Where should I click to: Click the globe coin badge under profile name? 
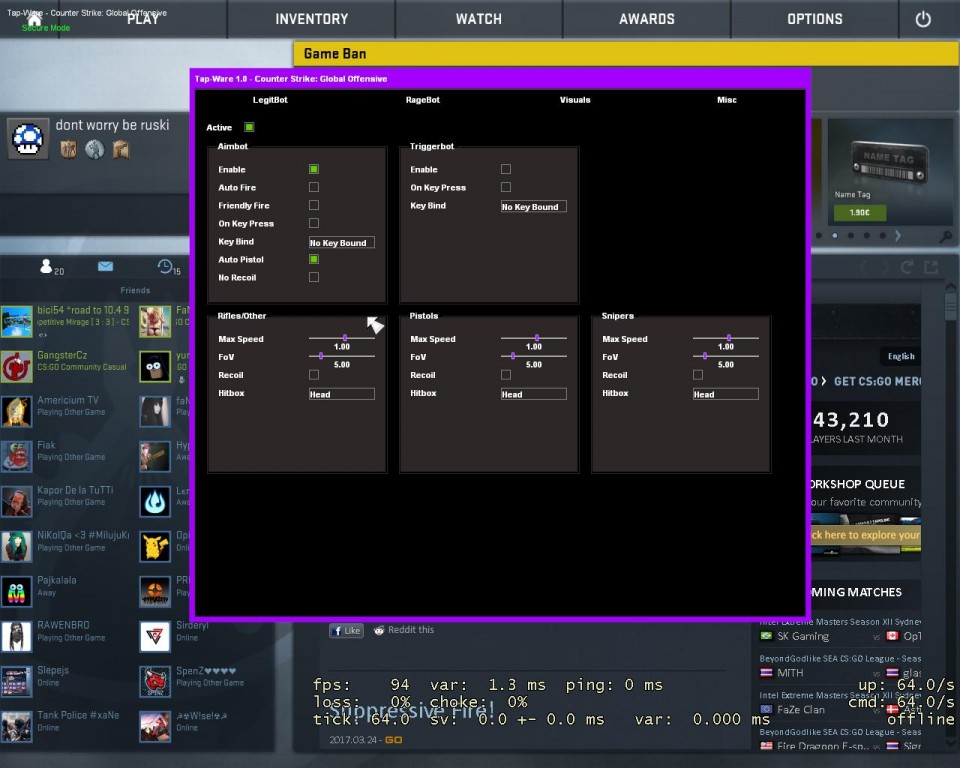[x=94, y=149]
